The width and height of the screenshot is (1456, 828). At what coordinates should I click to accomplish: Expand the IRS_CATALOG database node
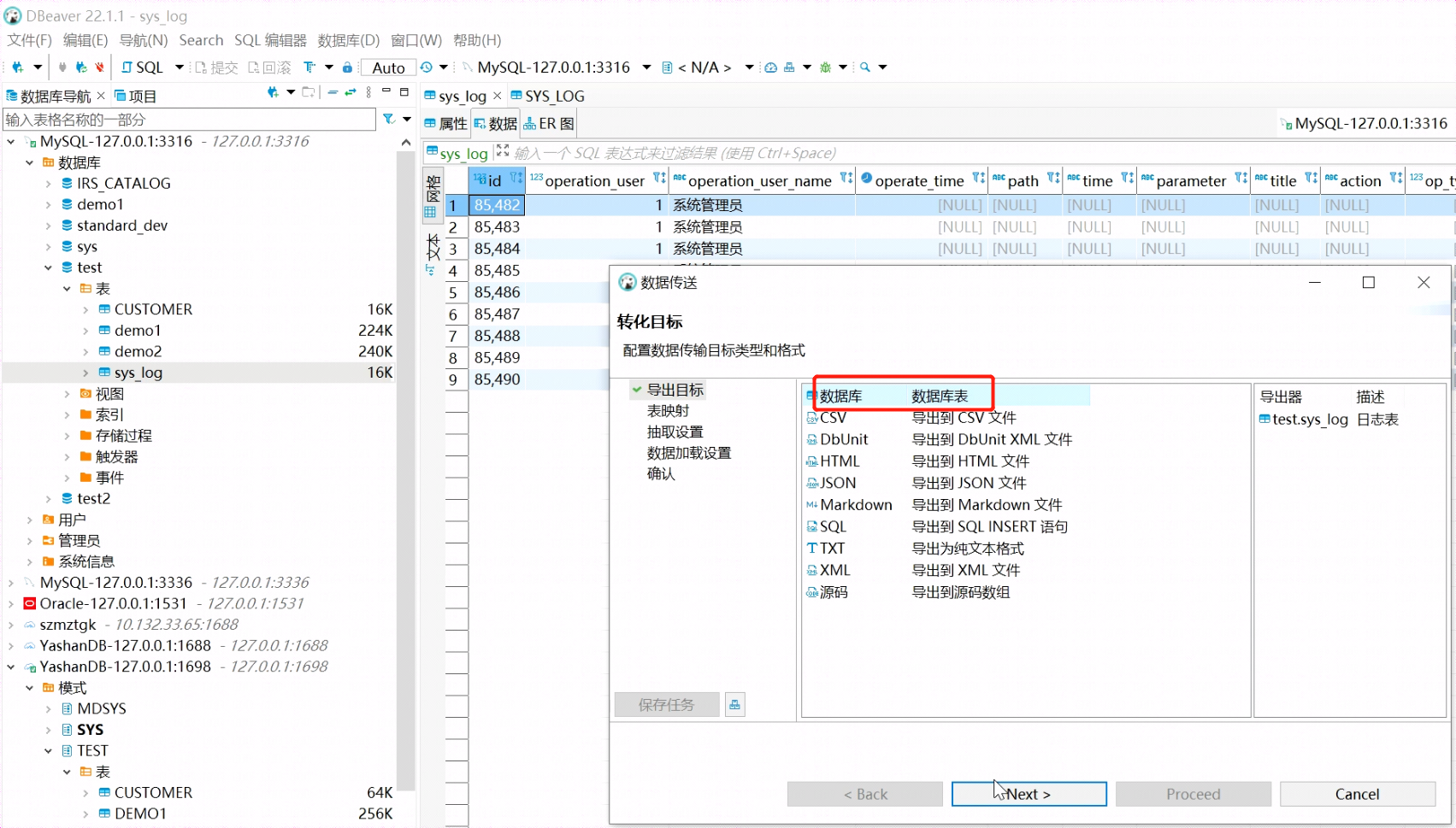(49, 184)
